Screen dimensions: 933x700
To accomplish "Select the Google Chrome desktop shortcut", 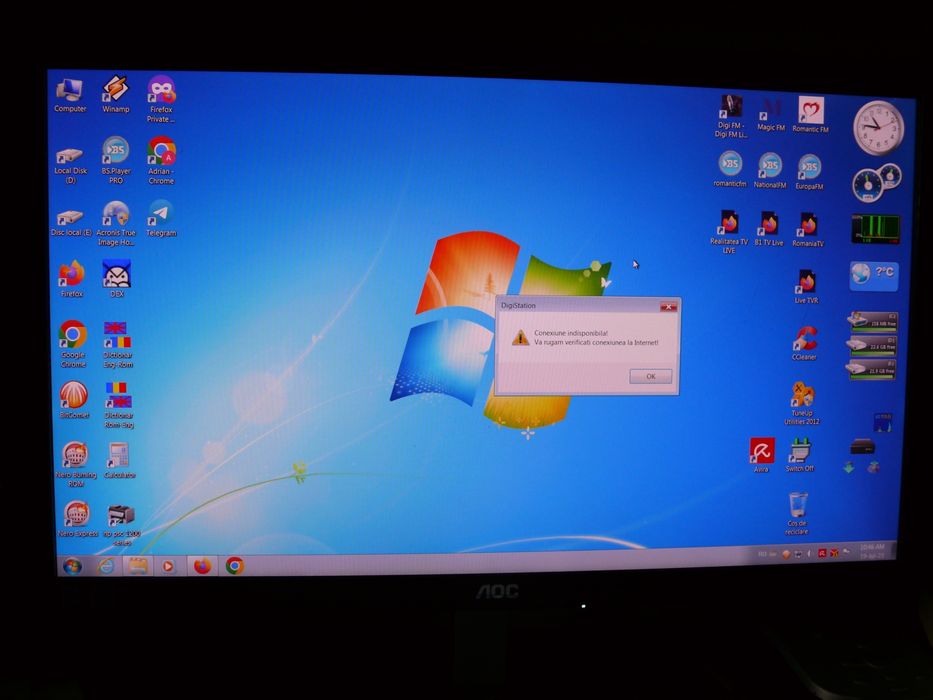I will pyautogui.click(x=73, y=344).
